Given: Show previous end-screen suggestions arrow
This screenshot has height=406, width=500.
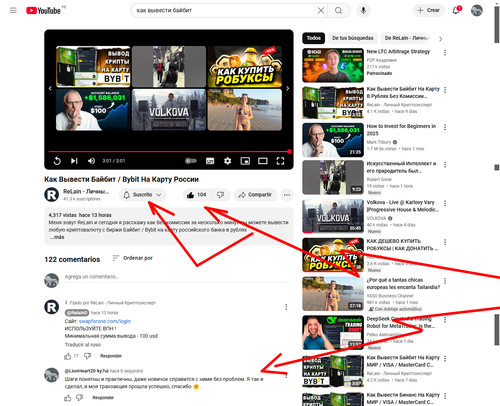Looking at the screenshot, I should tap(50, 88).
